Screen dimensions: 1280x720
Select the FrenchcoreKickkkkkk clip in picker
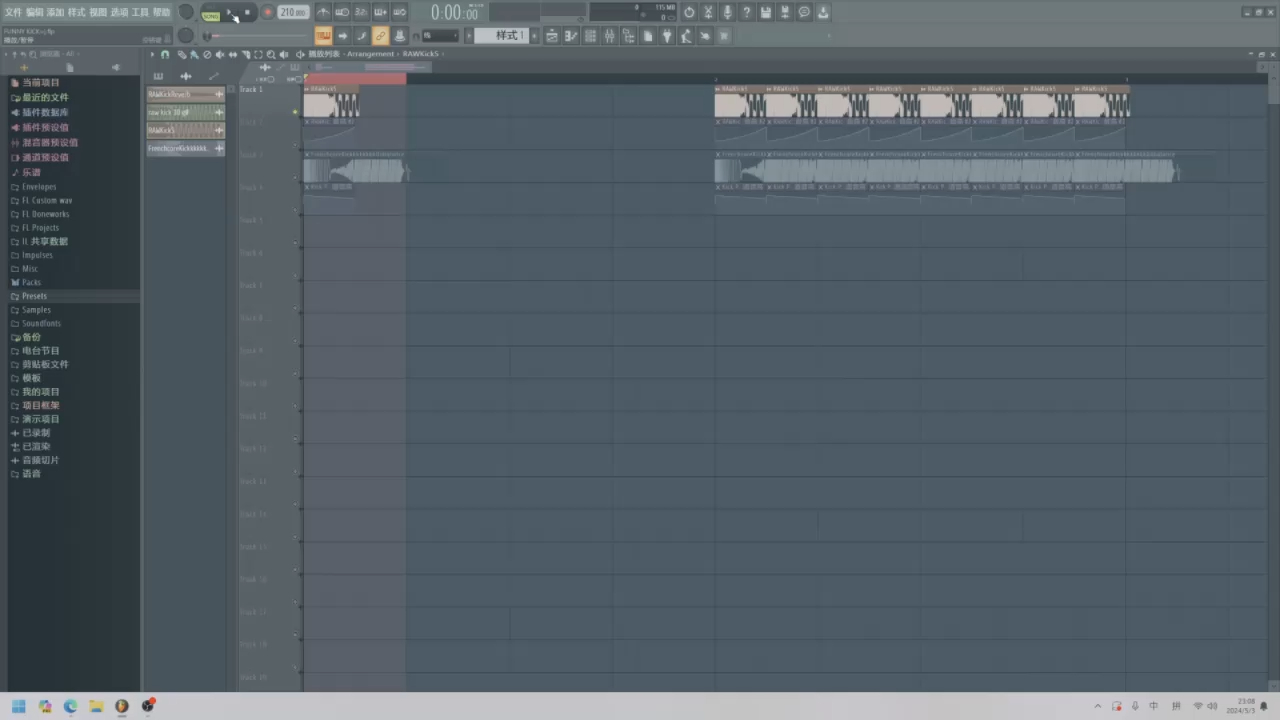(x=186, y=148)
